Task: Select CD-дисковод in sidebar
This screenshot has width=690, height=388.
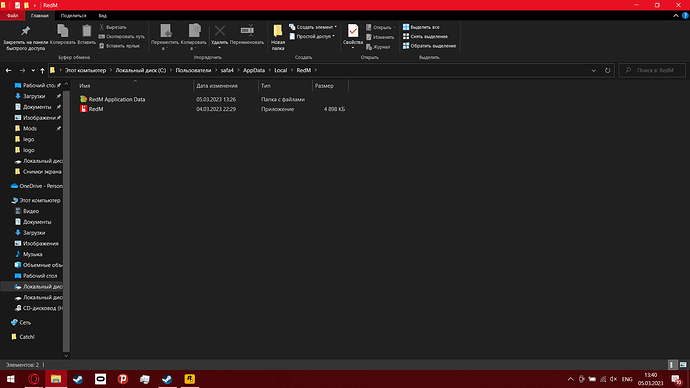Action: (39, 308)
